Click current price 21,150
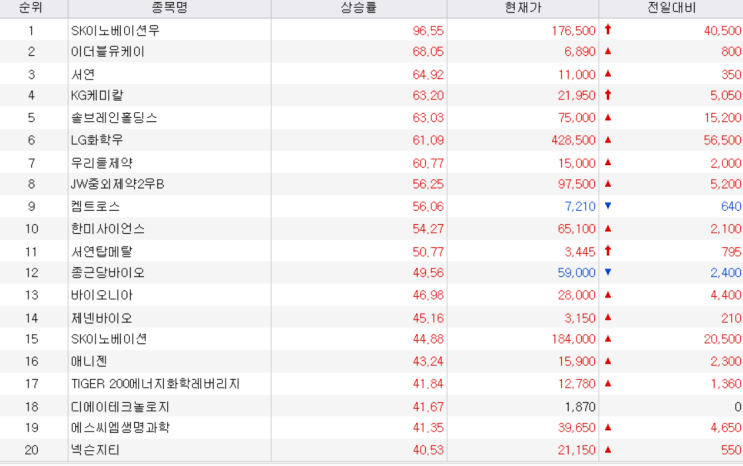This screenshot has height=466, width=743. pyautogui.click(x=577, y=450)
